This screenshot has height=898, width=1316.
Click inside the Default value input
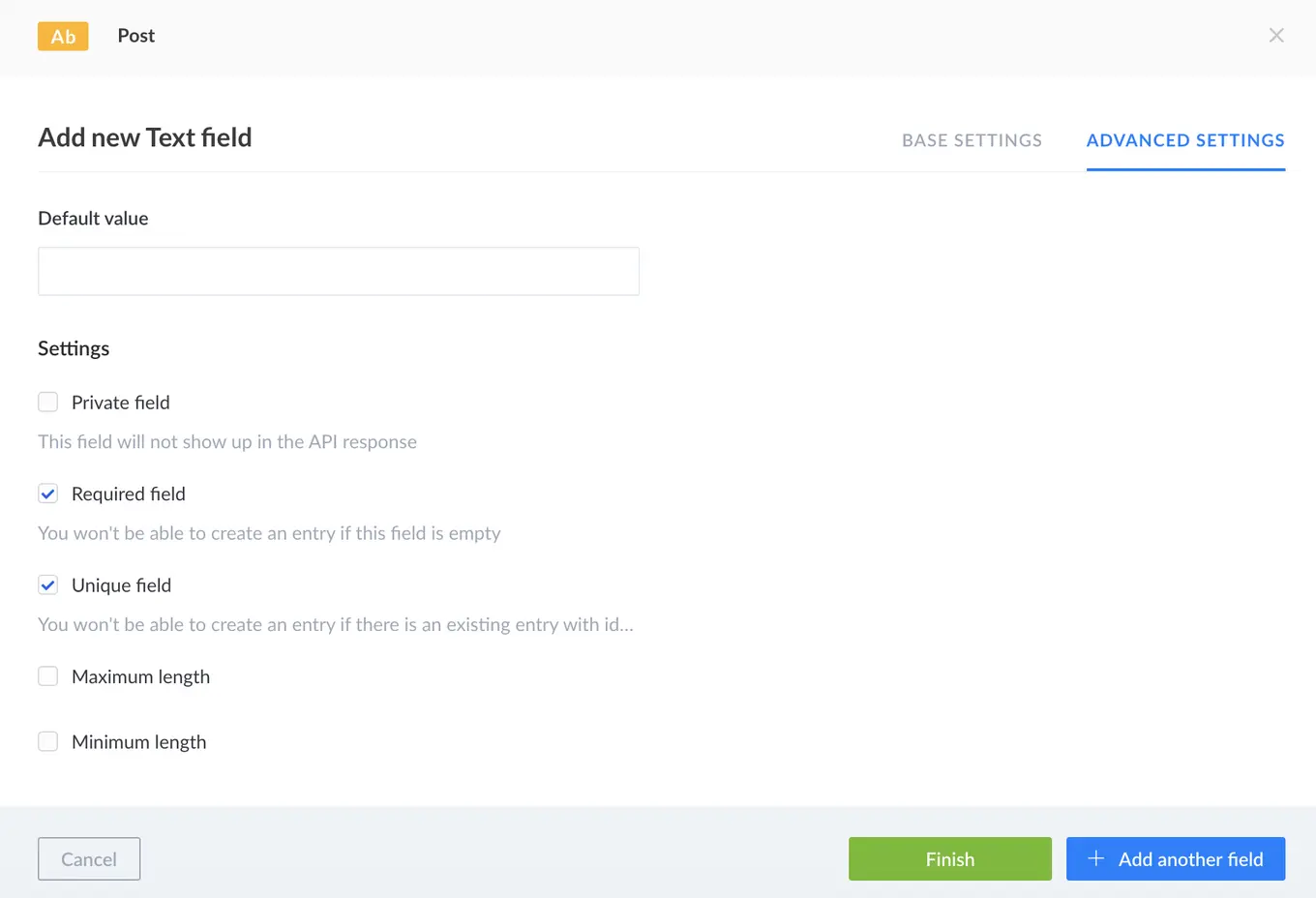click(339, 271)
